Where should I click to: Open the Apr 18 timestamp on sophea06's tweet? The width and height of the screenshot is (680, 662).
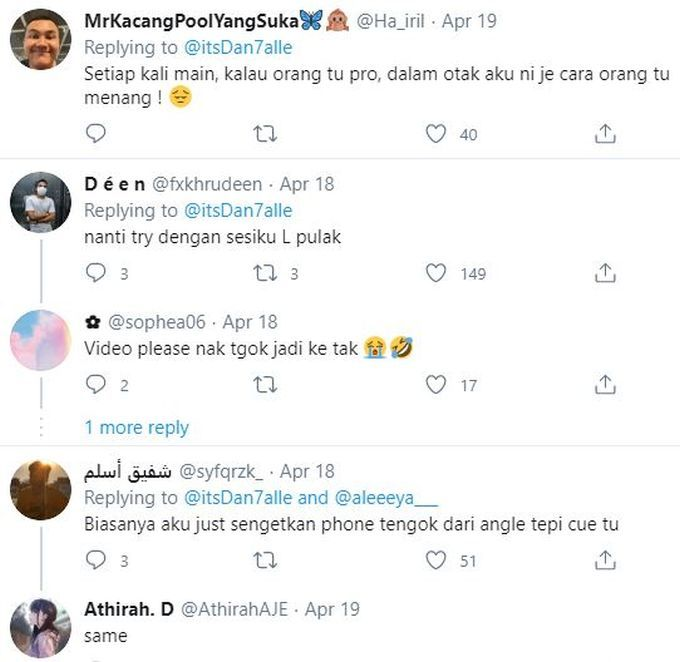tap(251, 322)
